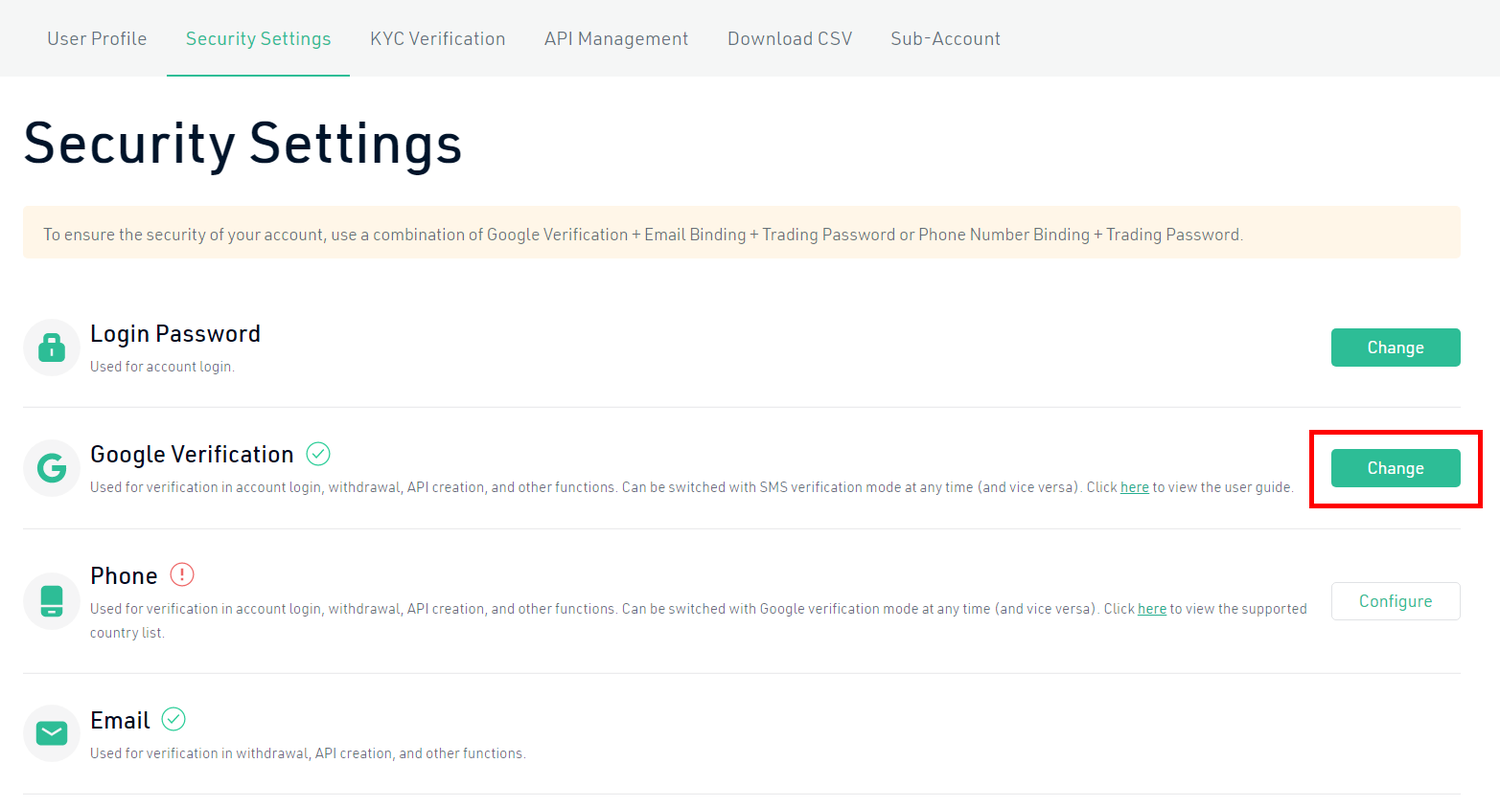Click Change for Google Verification

1396,468
